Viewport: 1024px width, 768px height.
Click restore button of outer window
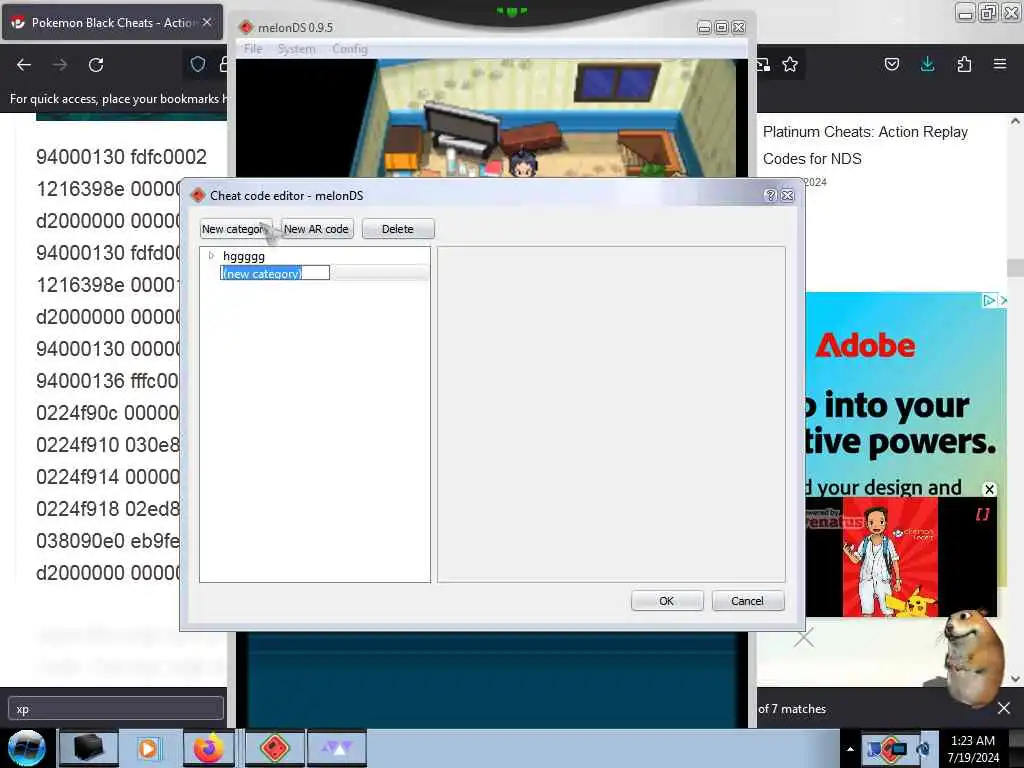(x=988, y=12)
